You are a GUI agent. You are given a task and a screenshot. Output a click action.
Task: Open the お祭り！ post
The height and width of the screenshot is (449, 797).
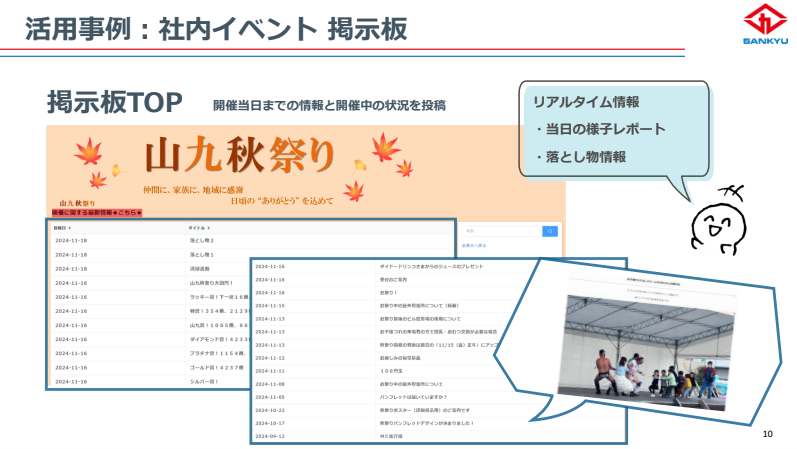point(388,293)
